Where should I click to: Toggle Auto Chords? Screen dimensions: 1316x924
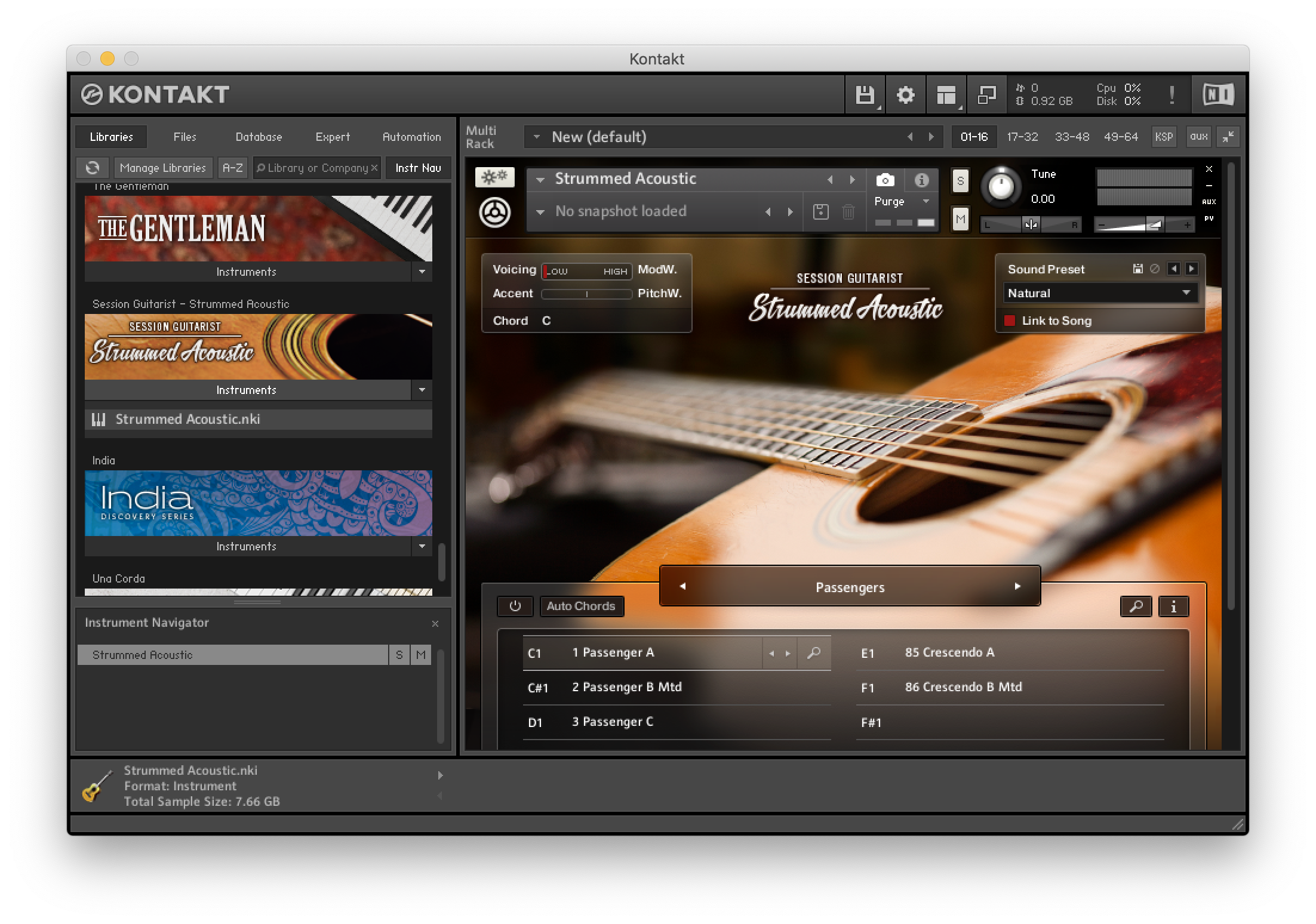pos(581,606)
